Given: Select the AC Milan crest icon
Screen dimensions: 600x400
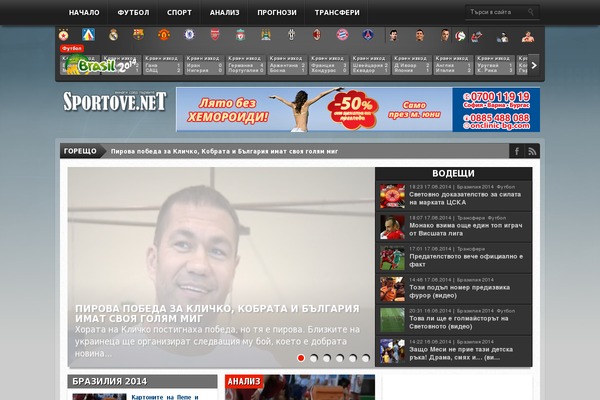Looking at the screenshot, I should 317,35.
